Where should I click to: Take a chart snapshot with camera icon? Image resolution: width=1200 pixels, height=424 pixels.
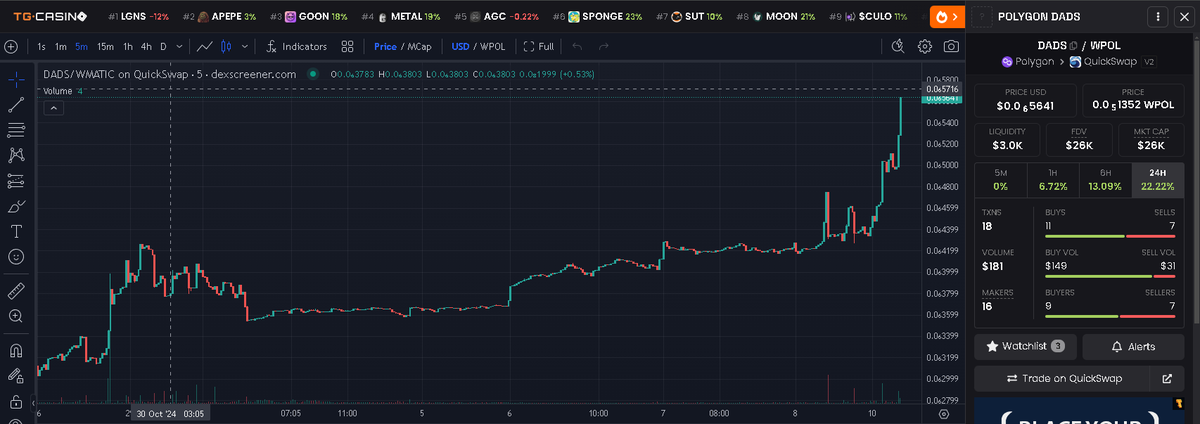click(x=952, y=46)
